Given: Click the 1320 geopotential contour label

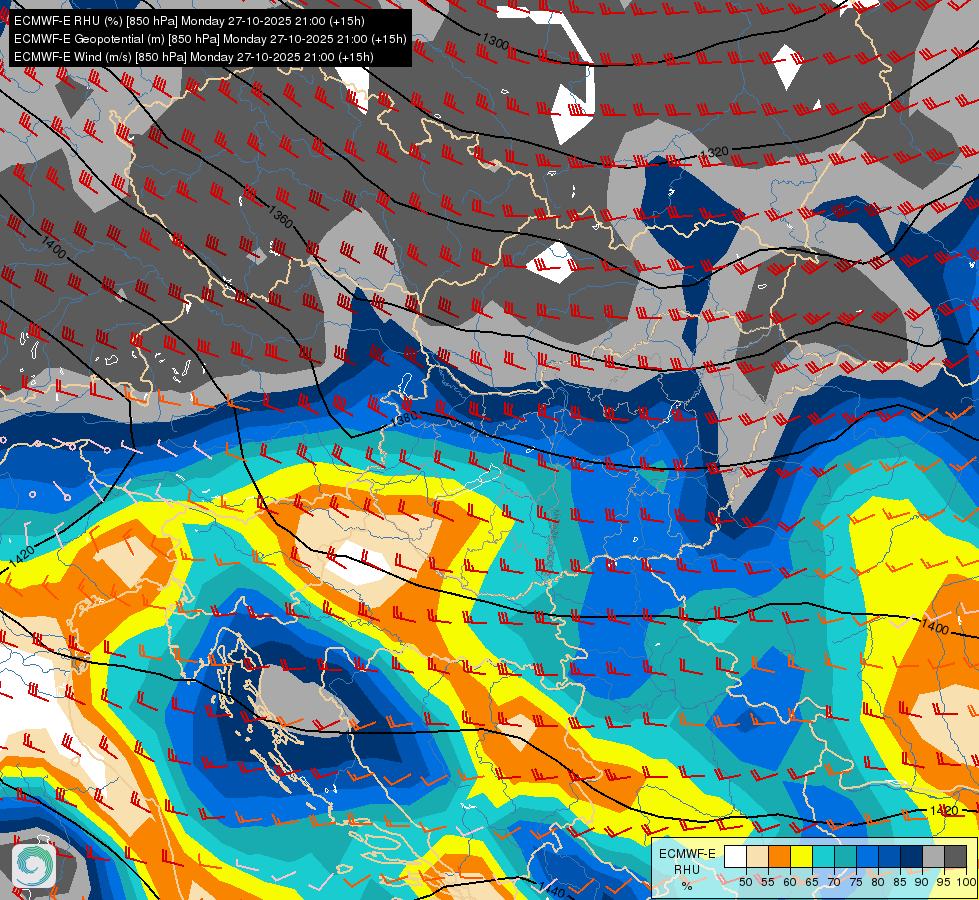Looking at the screenshot, I should point(714,152).
